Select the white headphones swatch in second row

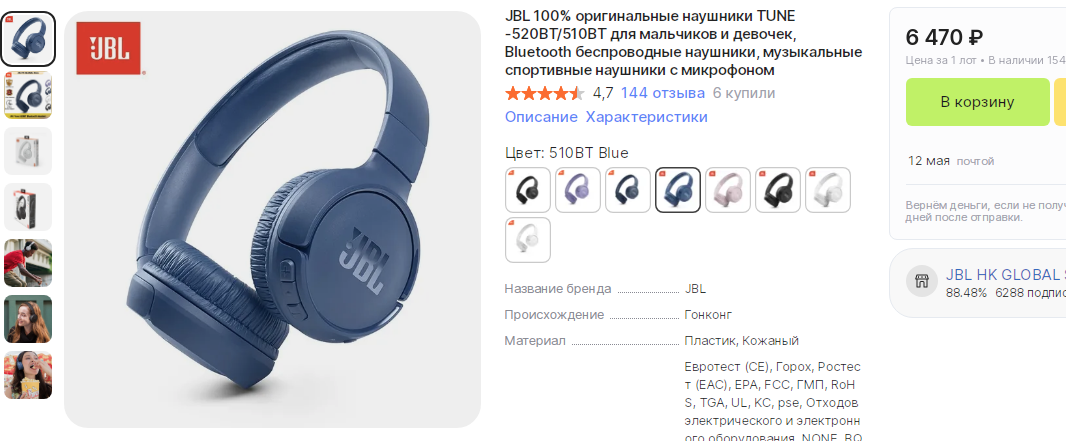coord(528,240)
